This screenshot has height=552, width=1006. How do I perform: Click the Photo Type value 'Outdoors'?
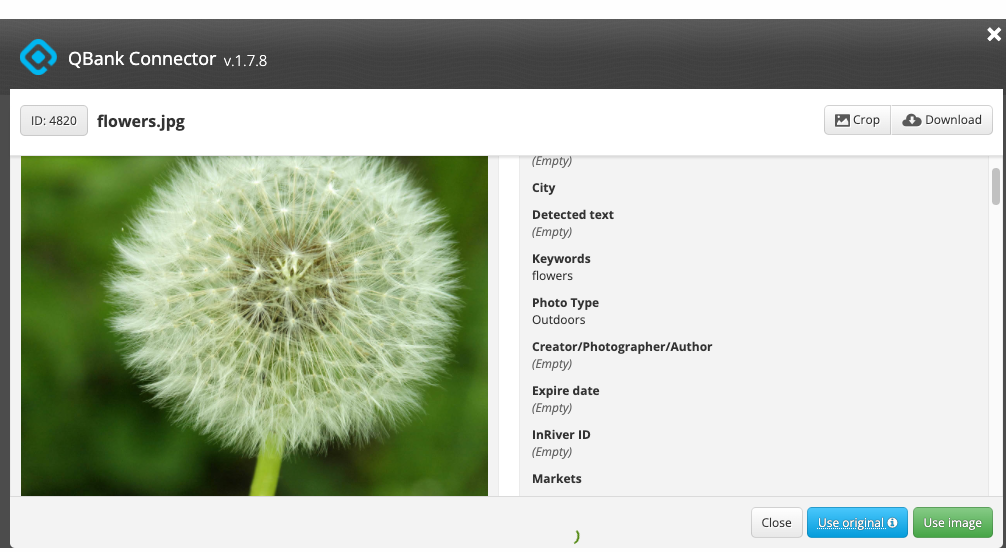pyautogui.click(x=558, y=320)
